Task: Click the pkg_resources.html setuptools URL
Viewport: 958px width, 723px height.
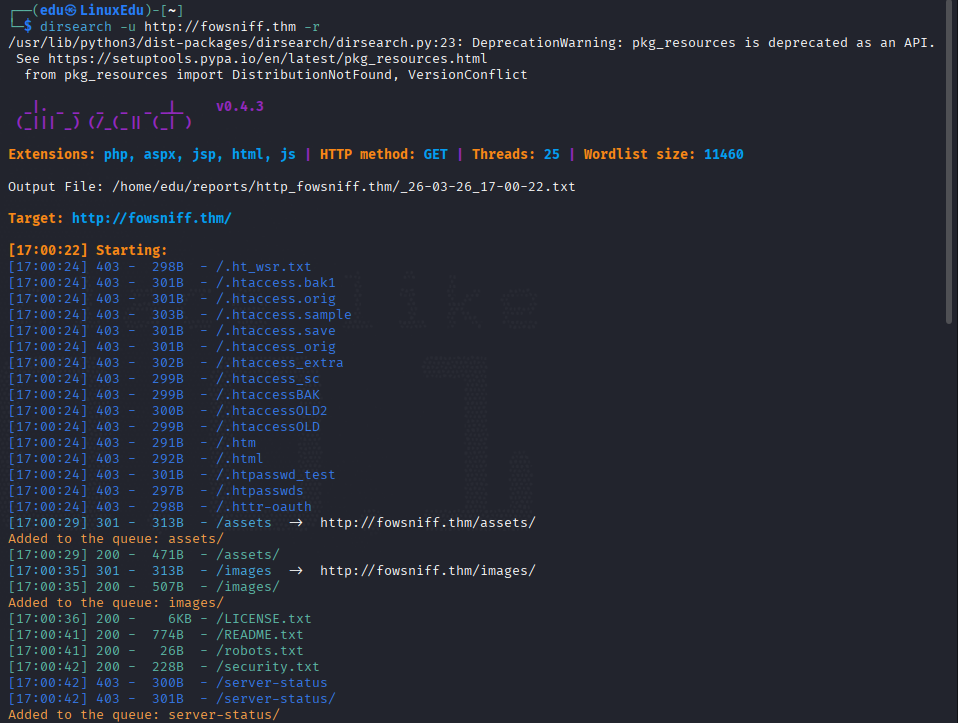Action: 268,59
